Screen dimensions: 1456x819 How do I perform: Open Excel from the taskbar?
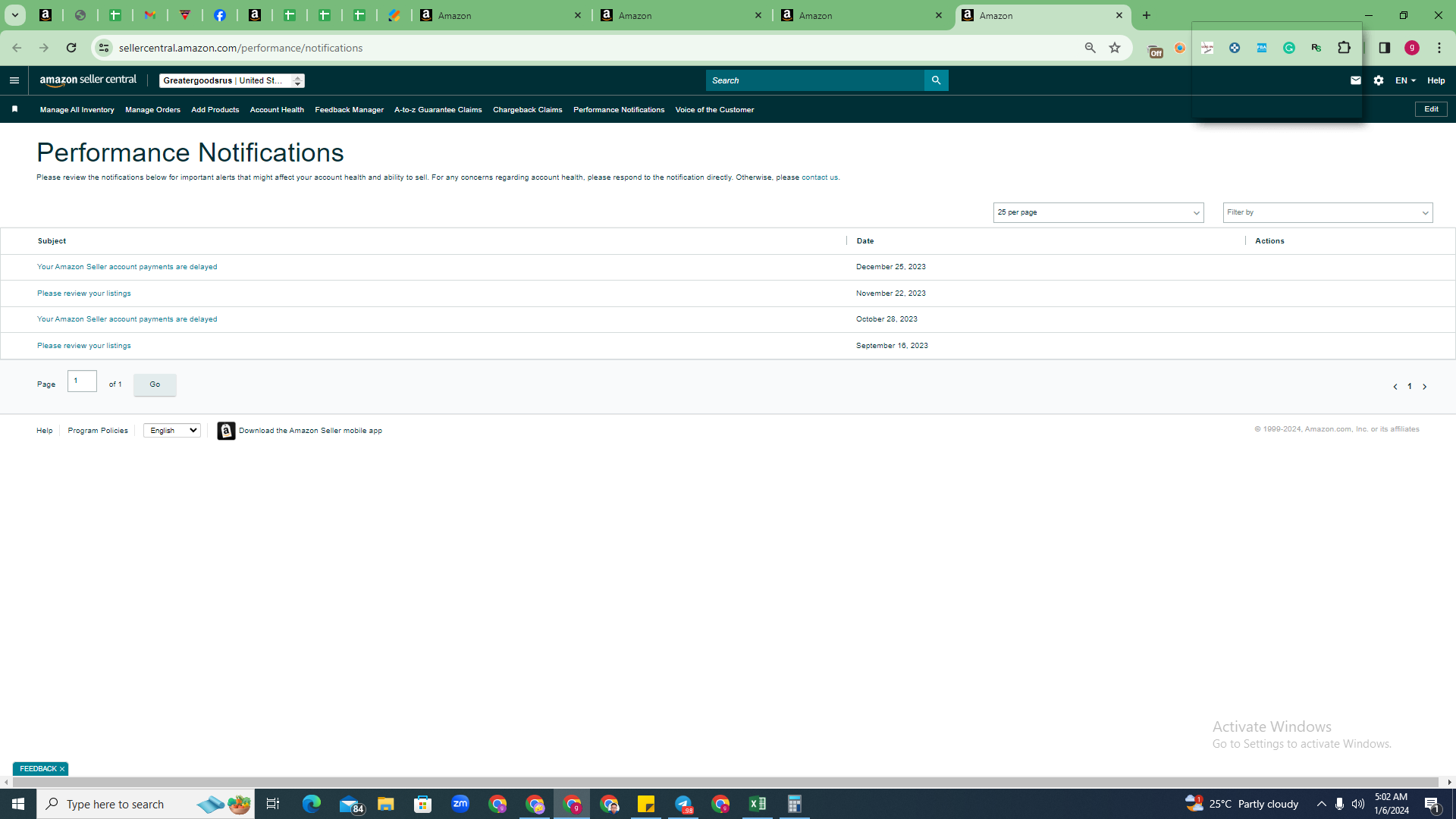click(x=758, y=804)
